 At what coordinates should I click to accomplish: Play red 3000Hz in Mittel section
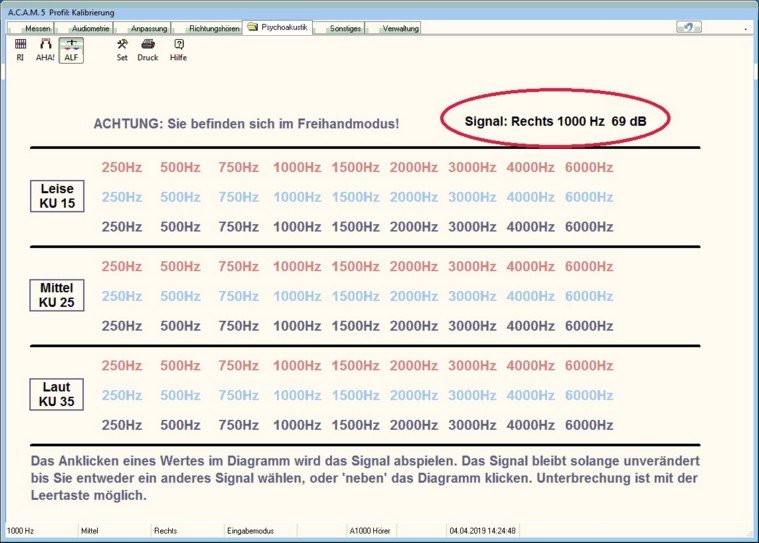tap(472, 267)
